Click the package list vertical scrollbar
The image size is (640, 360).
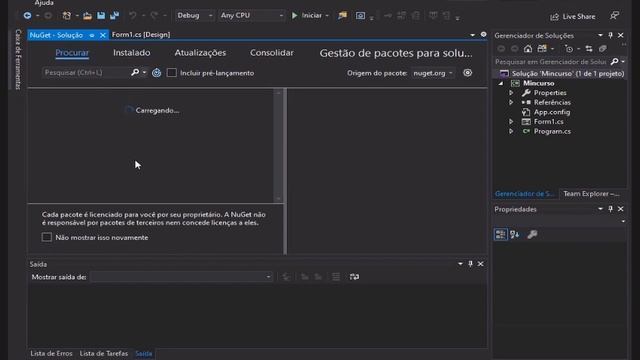coord(278,145)
